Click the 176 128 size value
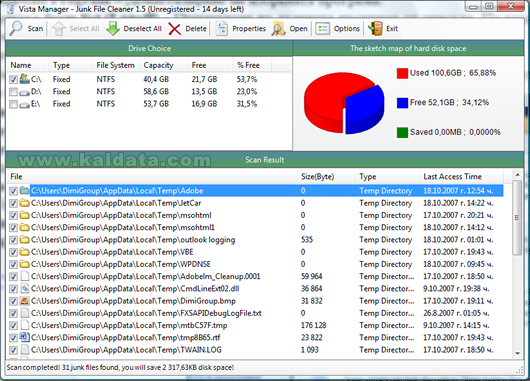 314,326
